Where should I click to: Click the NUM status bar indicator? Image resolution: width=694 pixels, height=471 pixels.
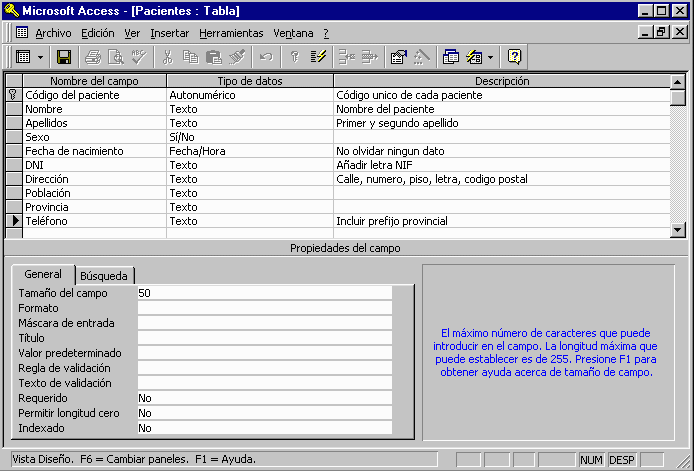point(591,460)
